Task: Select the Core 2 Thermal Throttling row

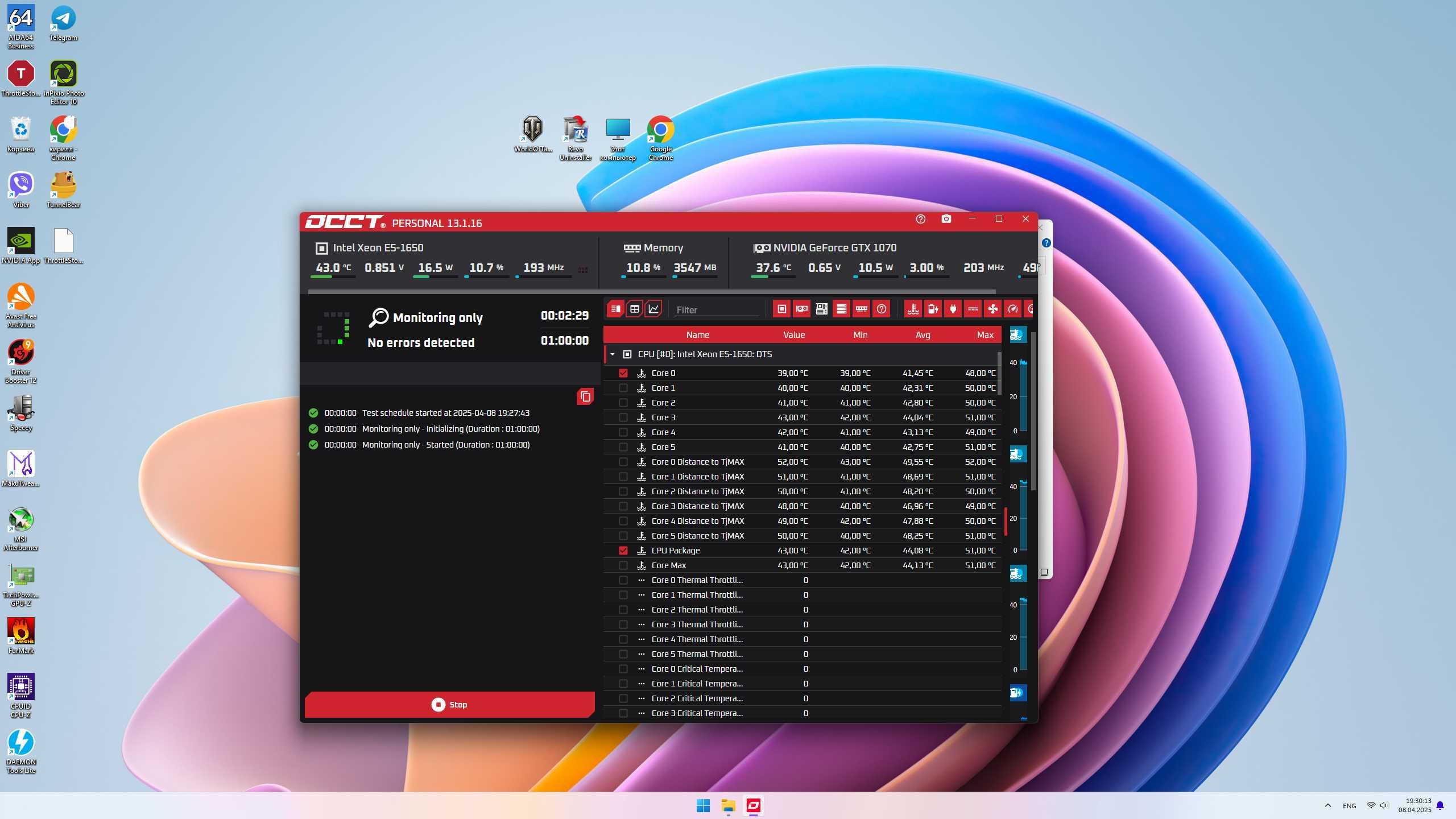Action: [802, 610]
